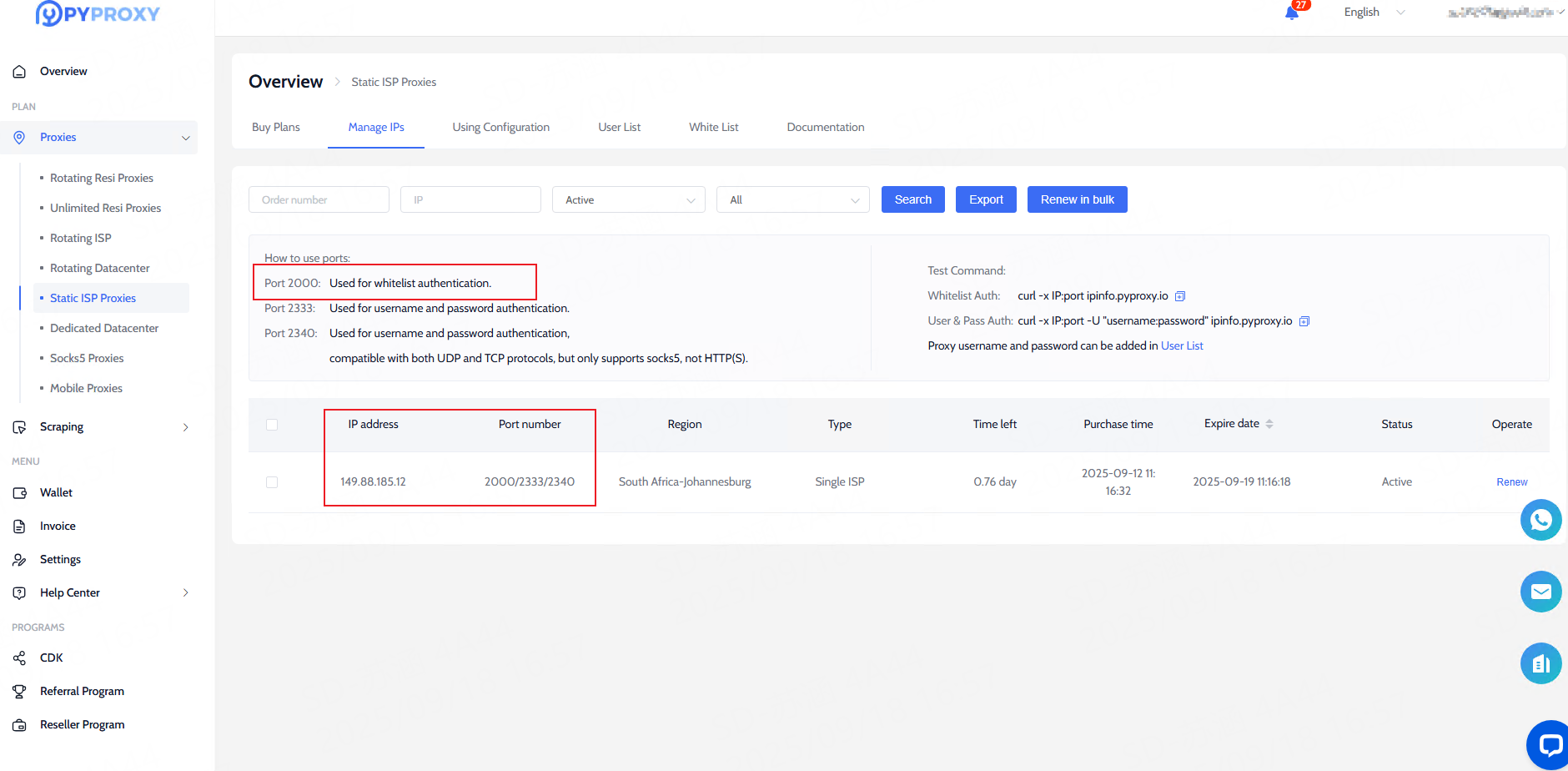1568x771 pixels.
Task: Open the live chat bubble icon
Action: (1549, 744)
